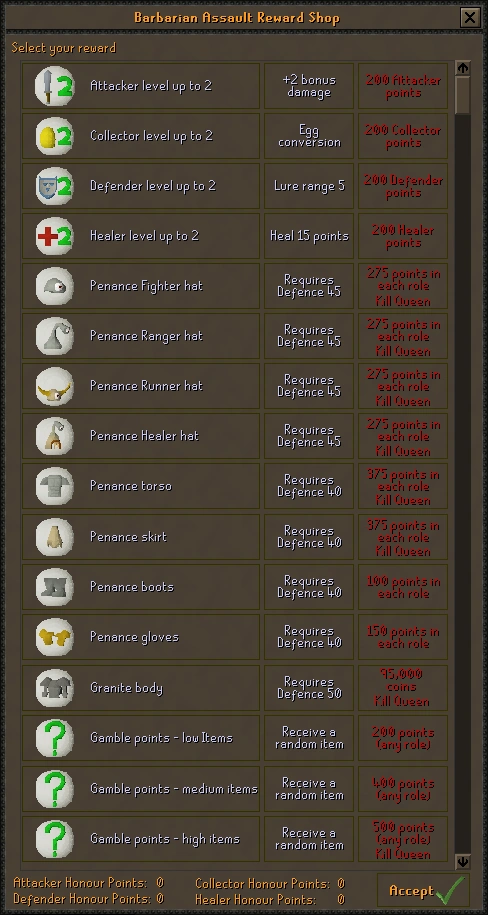Click the Attacker level sword icon
This screenshot has height=915, width=488.
(x=55, y=86)
